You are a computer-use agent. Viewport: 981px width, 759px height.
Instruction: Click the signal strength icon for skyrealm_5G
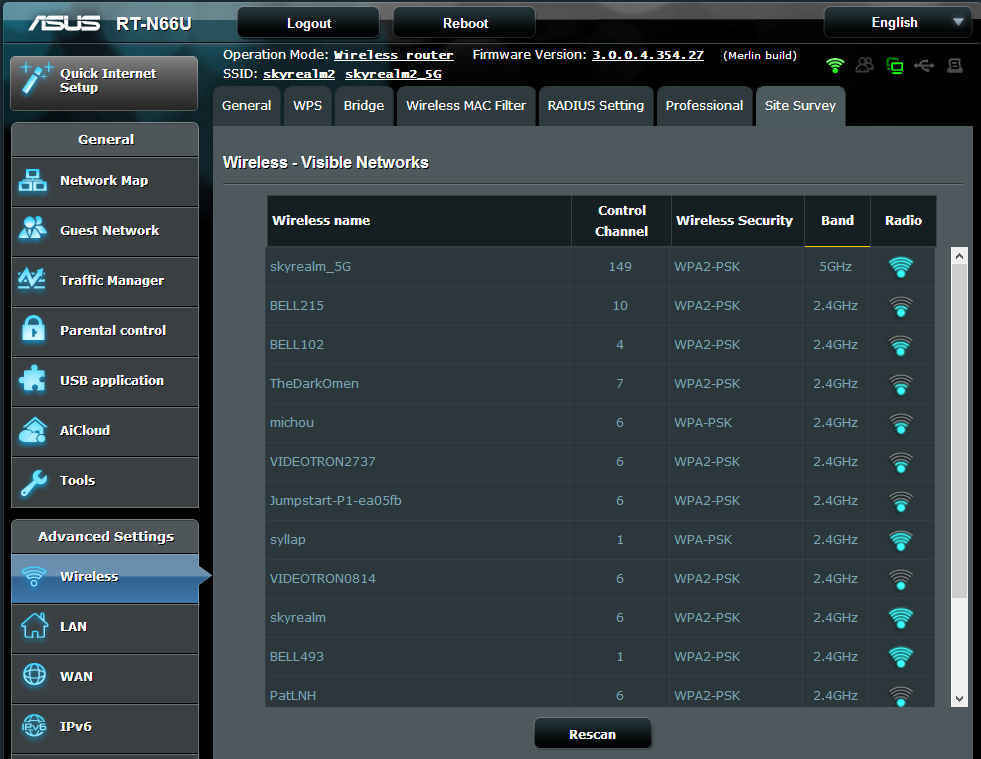pyautogui.click(x=901, y=267)
